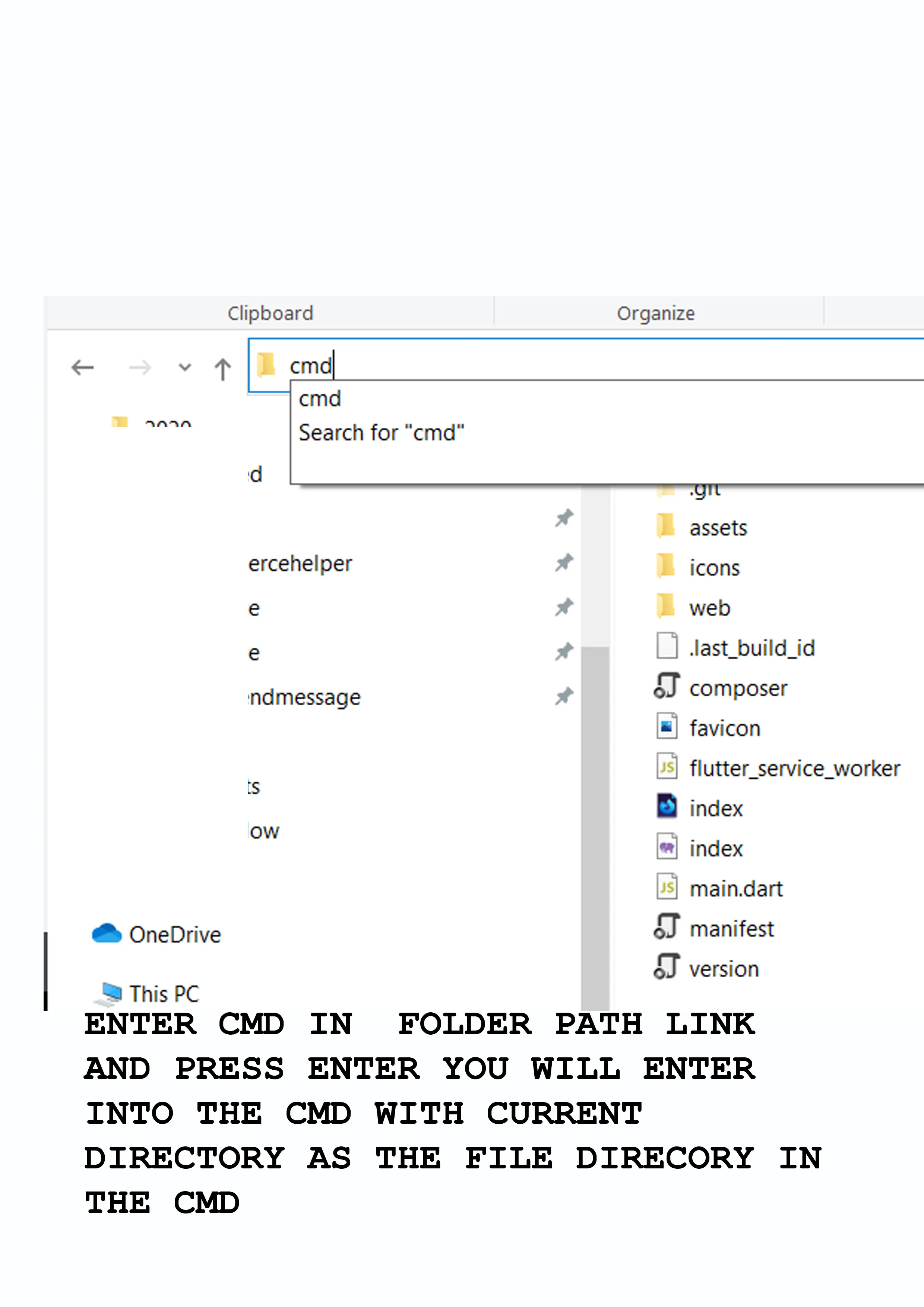Image resolution: width=924 pixels, height=1307 pixels.
Task: Choose Search for "cmd" suggestion
Action: pyautogui.click(x=381, y=433)
